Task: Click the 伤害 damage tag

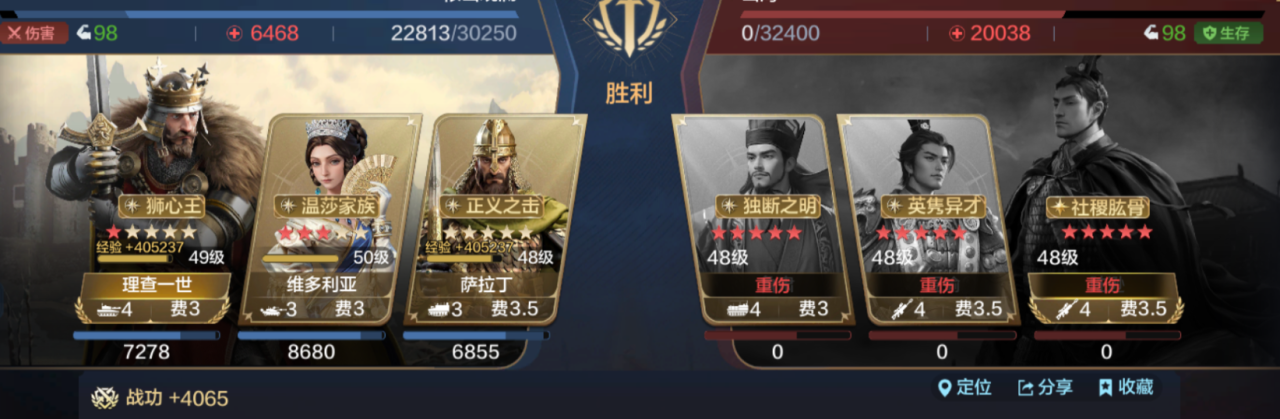Action: pos(35,33)
